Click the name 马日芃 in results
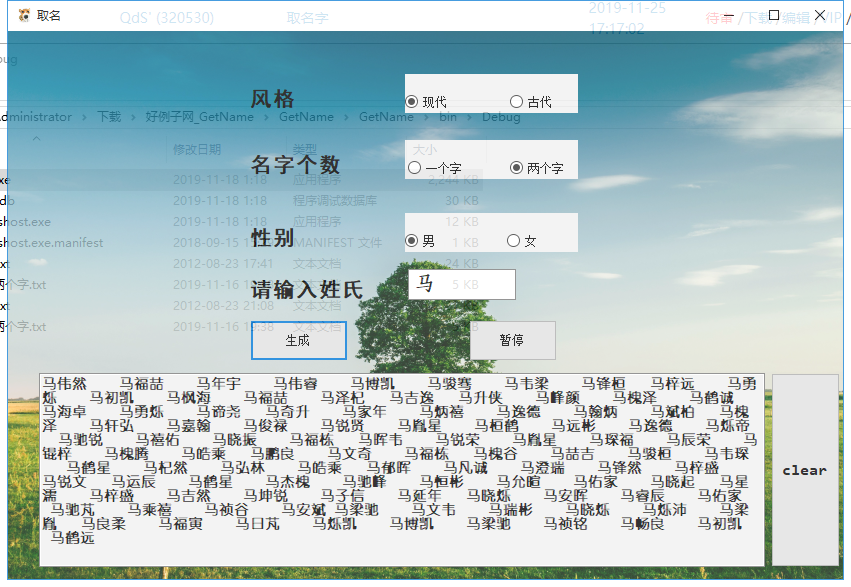851x587 pixels. [x=258, y=524]
